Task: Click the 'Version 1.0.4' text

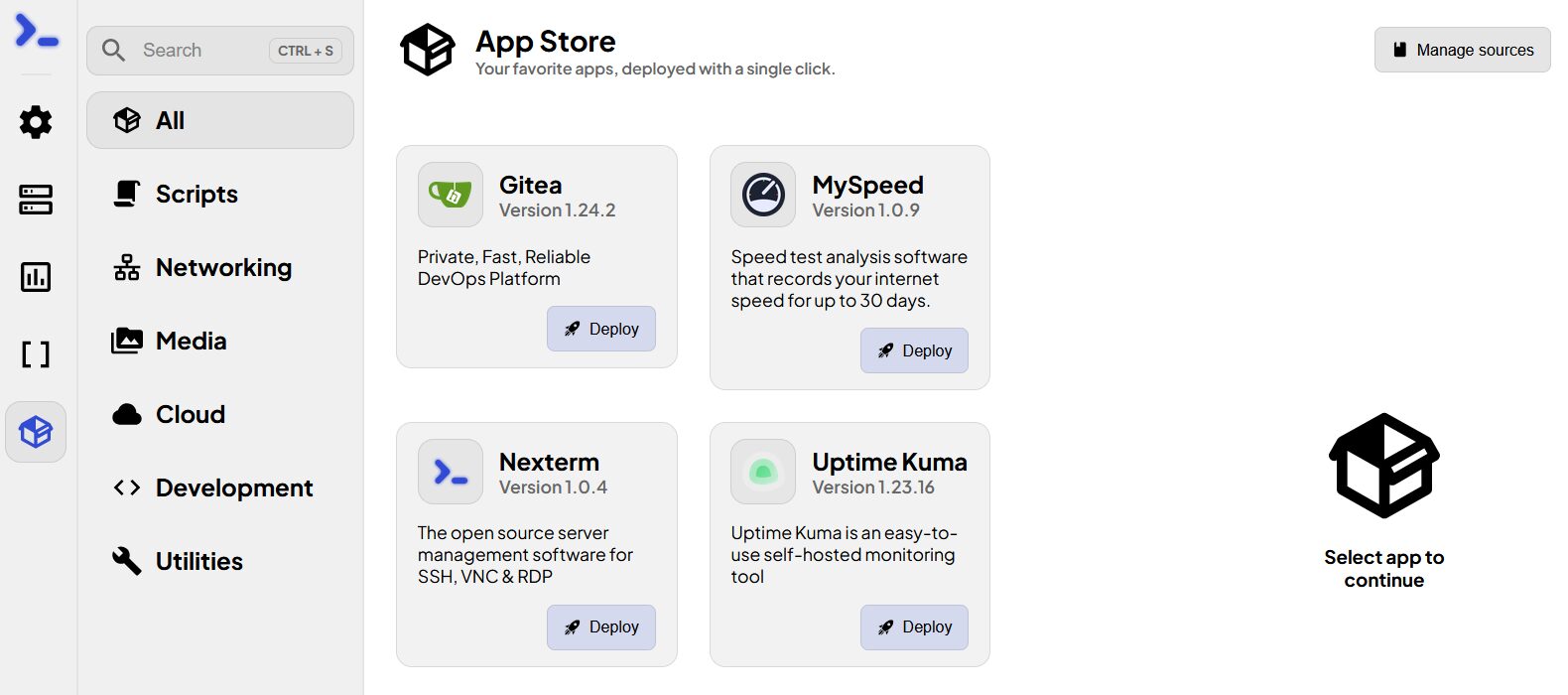Action: pos(553,487)
